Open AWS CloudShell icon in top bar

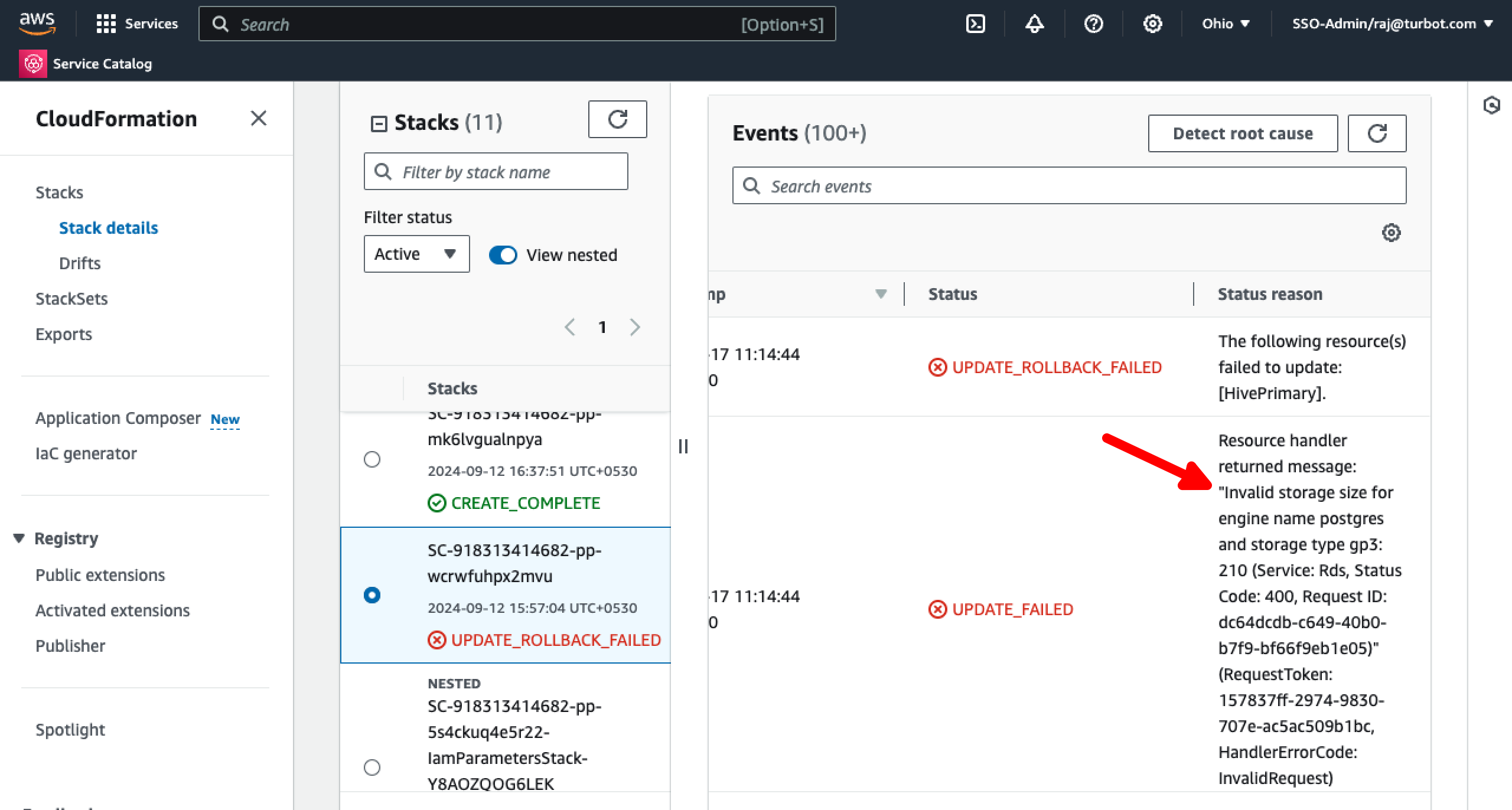click(975, 24)
